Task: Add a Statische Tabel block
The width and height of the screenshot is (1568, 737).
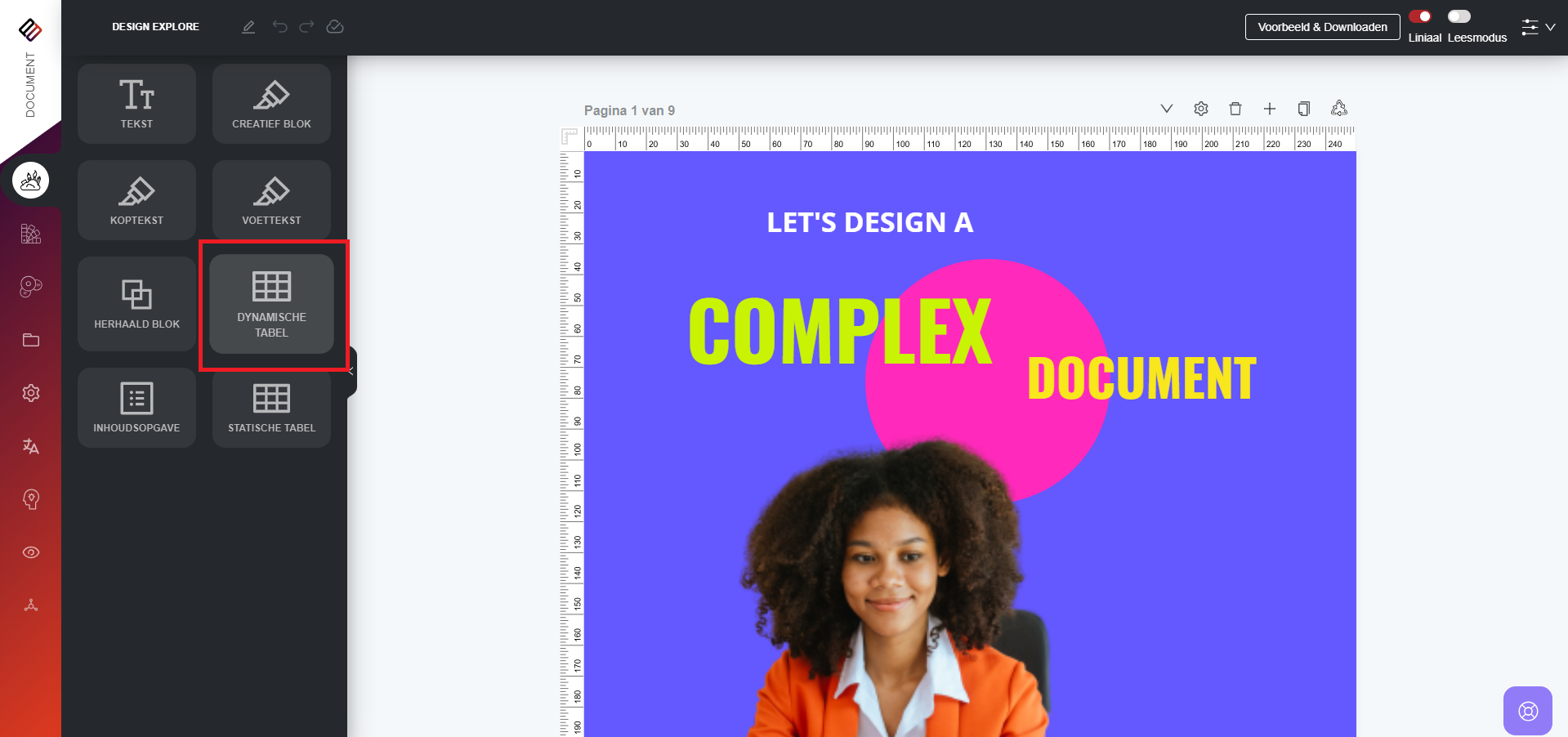Action: (x=271, y=408)
